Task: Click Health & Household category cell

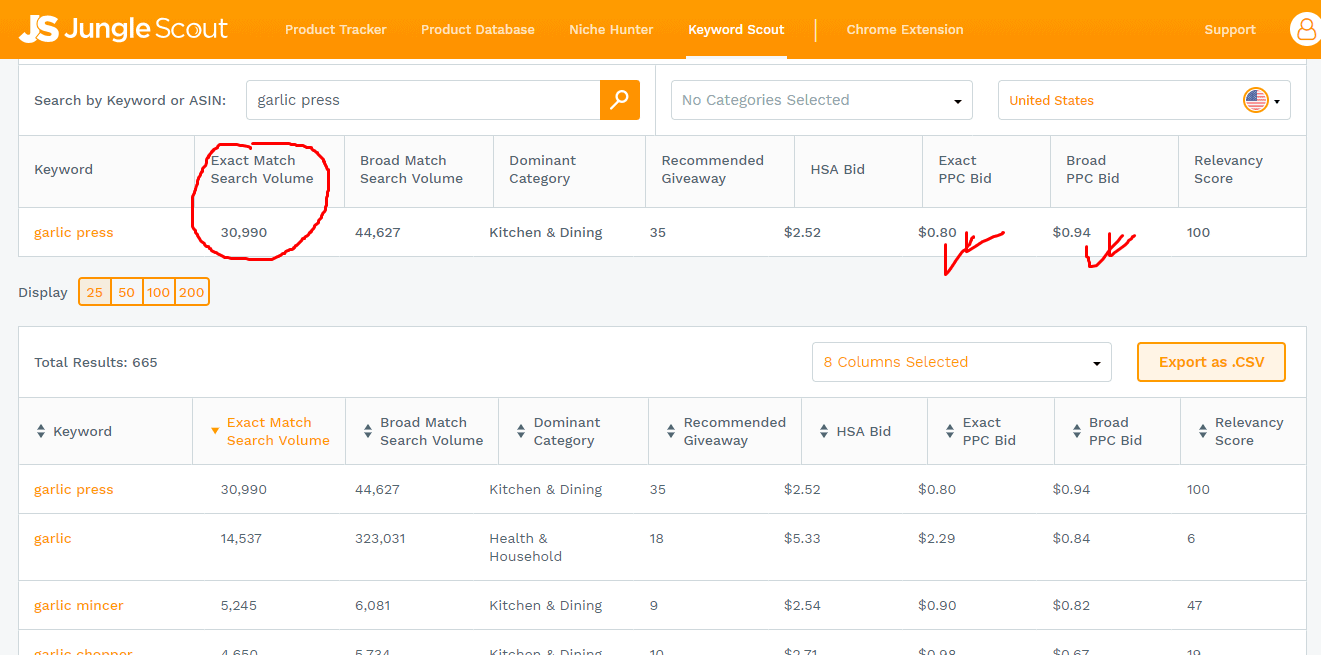Action: pyautogui.click(x=526, y=547)
